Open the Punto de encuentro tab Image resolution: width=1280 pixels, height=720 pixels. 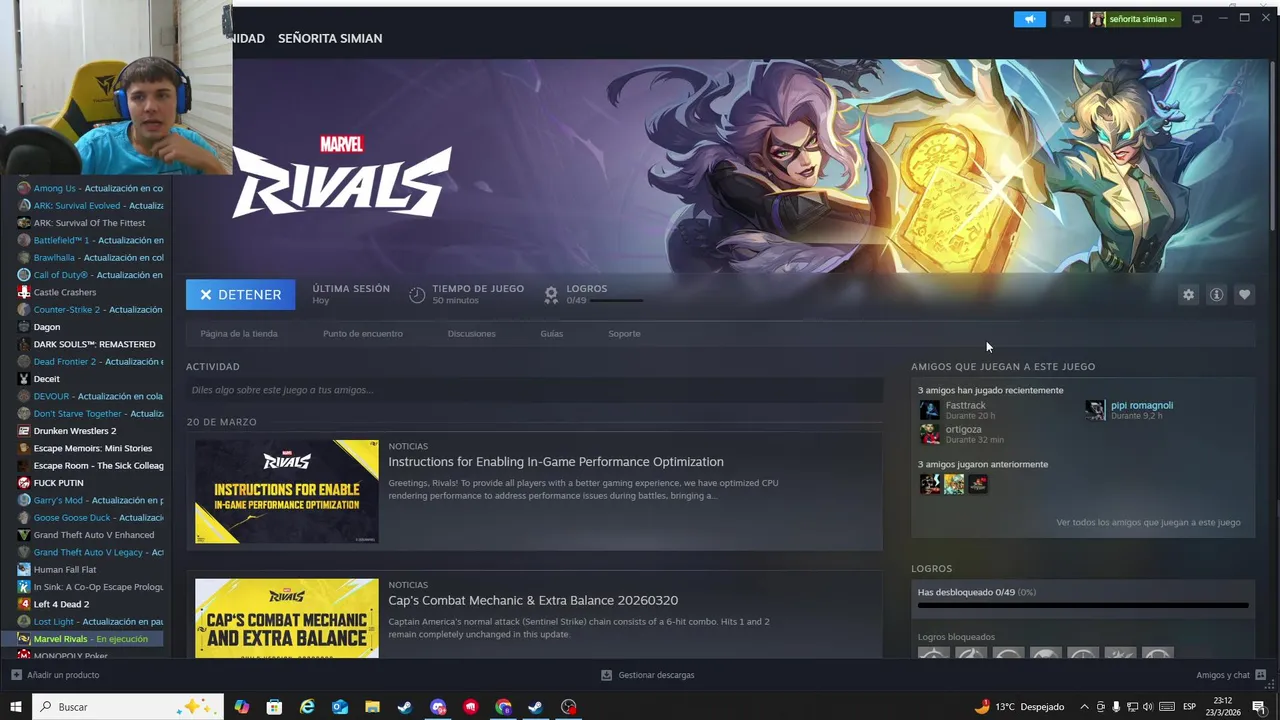tap(363, 334)
